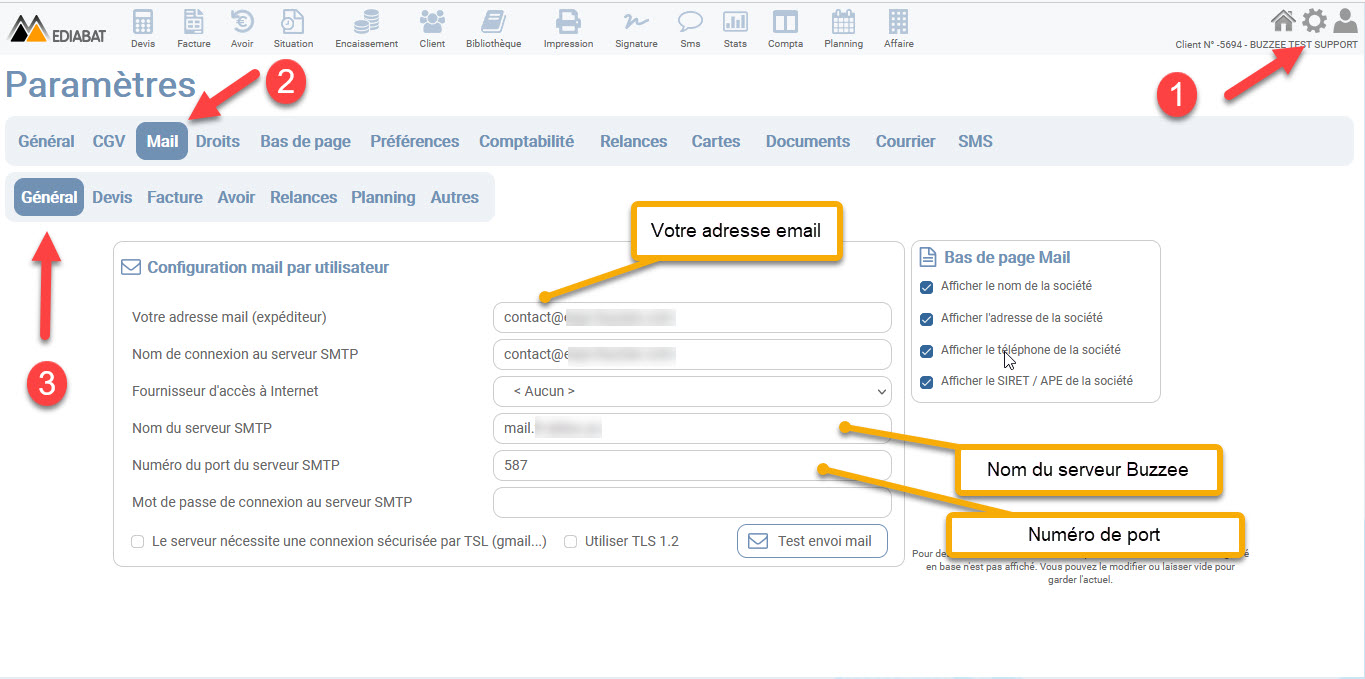Screen dimensions: 1365x679
Task: Toggle Afficher le SIRET / APE checkbox
Action: 926,382
